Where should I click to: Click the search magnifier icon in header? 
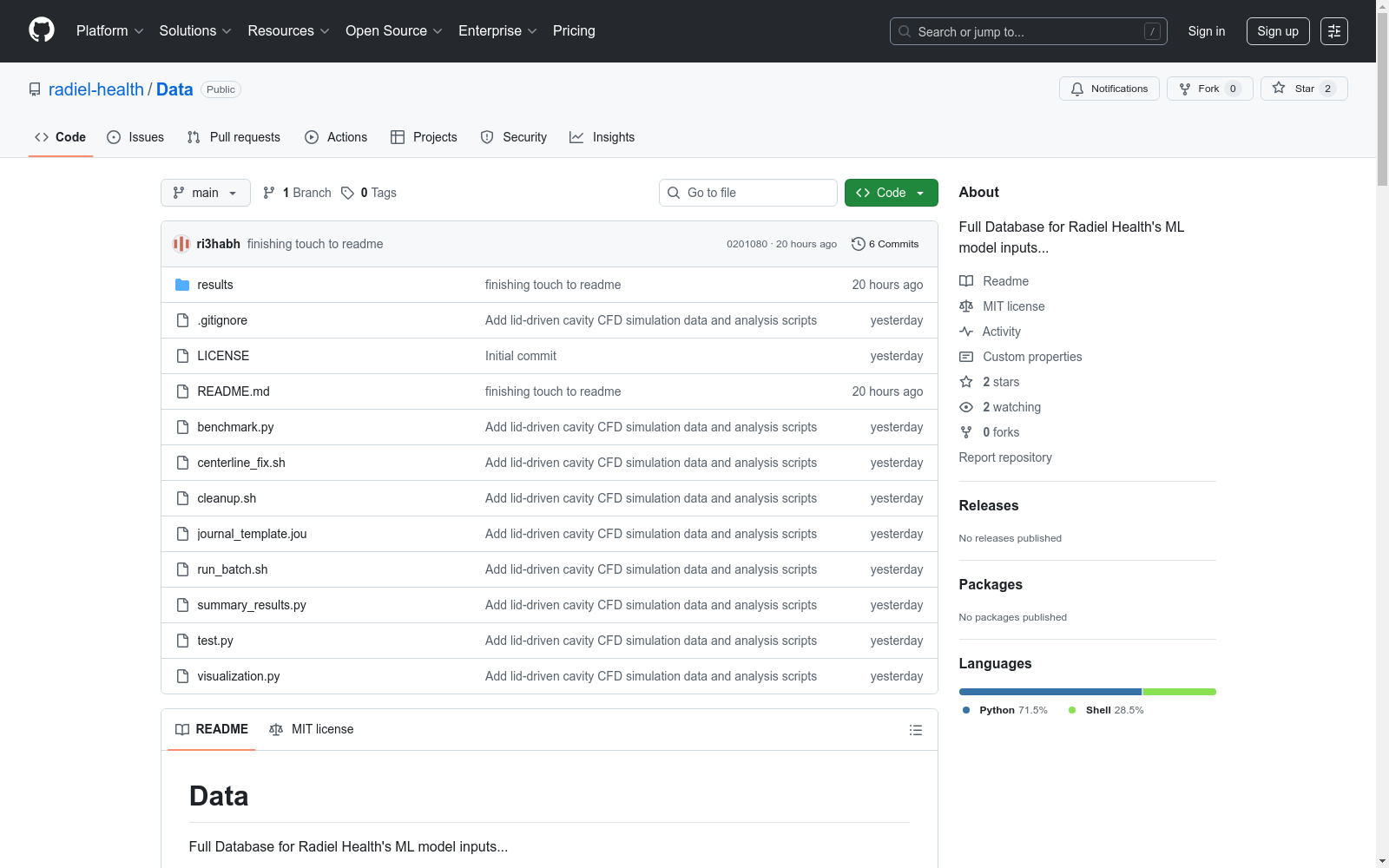[905, 31]
